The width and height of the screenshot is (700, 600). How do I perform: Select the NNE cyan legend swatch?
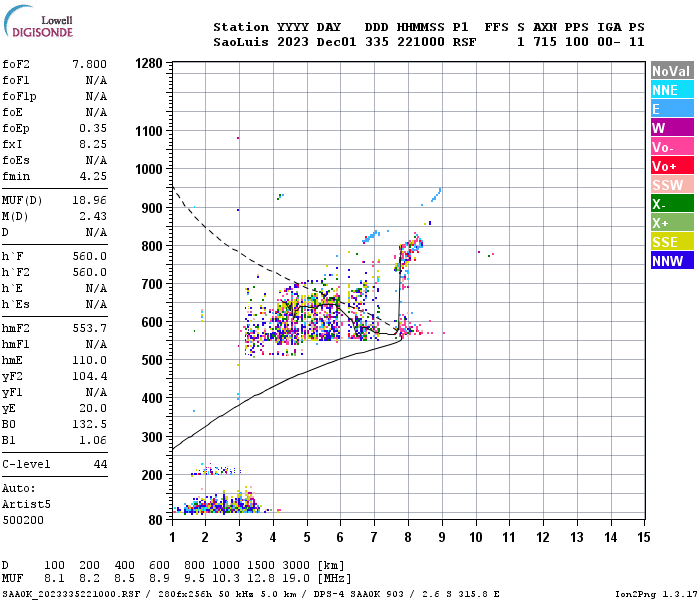[x=672, y=90]
